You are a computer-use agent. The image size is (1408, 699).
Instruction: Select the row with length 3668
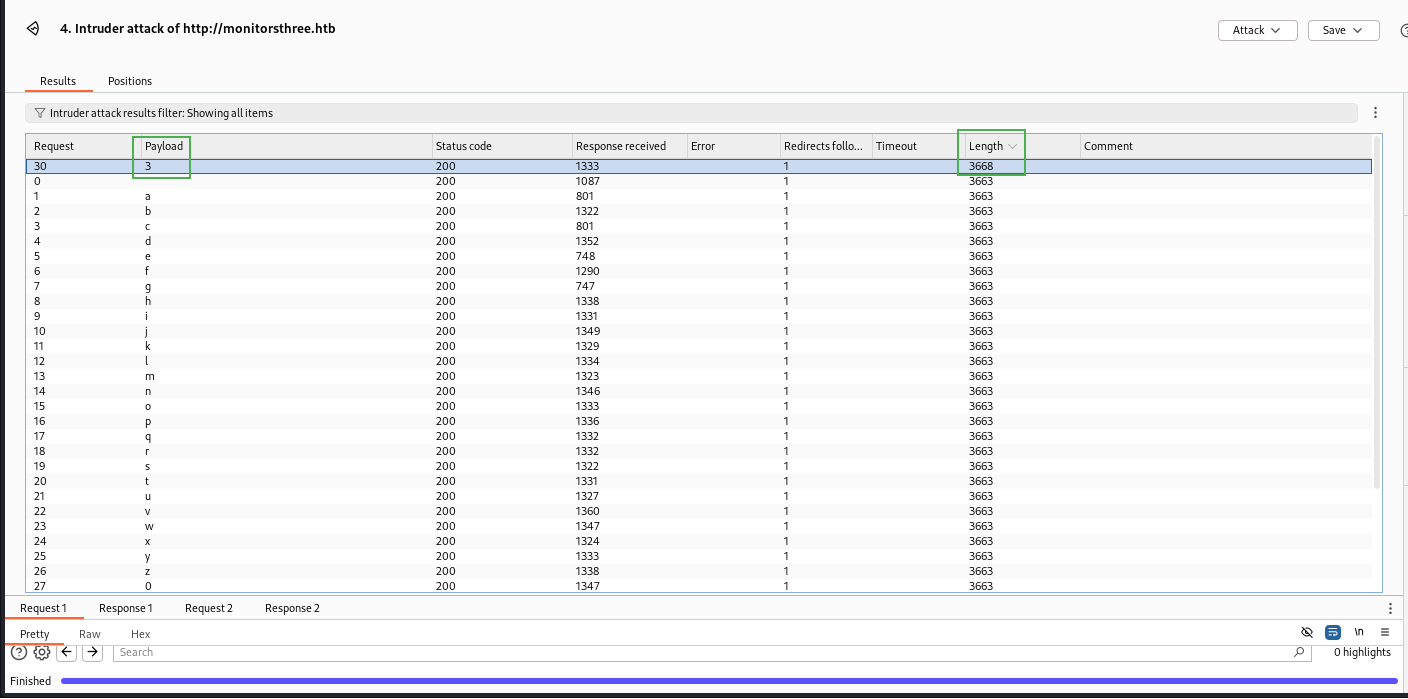click(698, 166)
